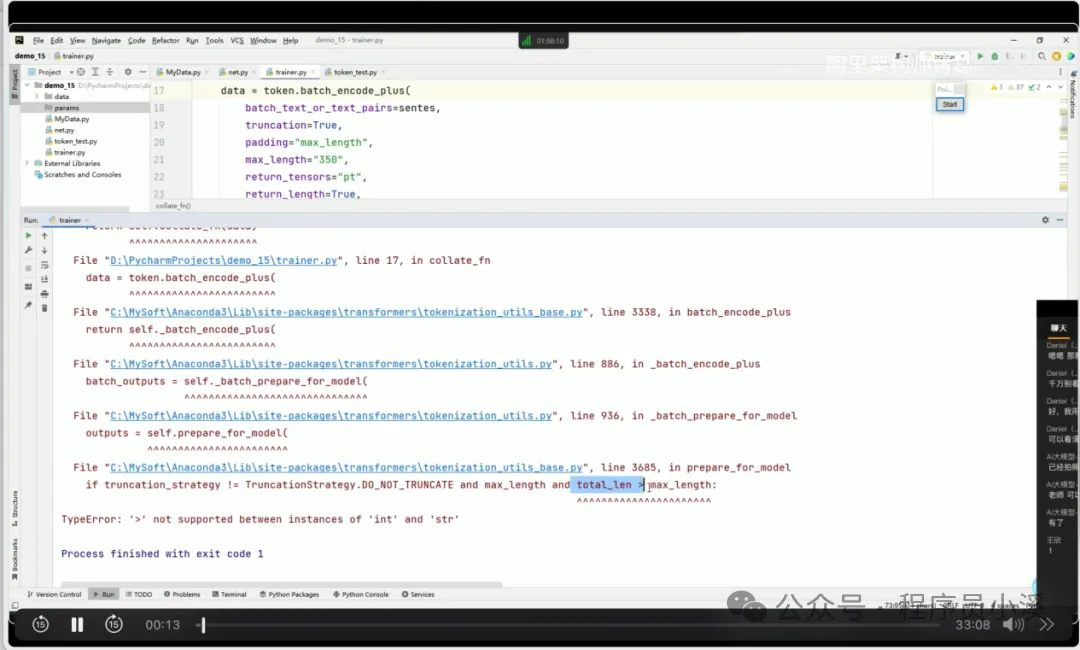The image size is (1080, 650).
Task: Hide the Run tool window
Action: [x=1060, y=220]
